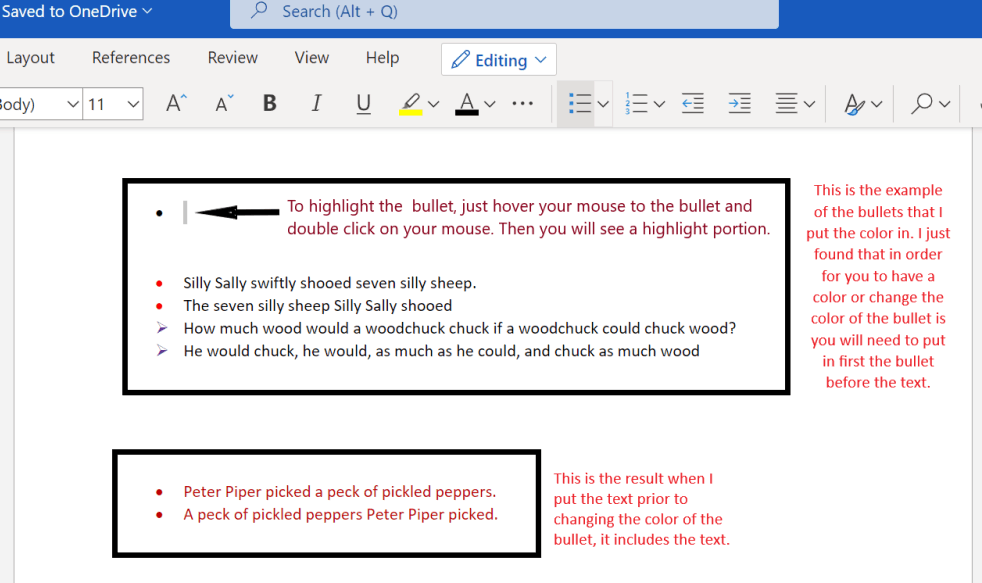Expand numbering library dropdown

[659, 104]
